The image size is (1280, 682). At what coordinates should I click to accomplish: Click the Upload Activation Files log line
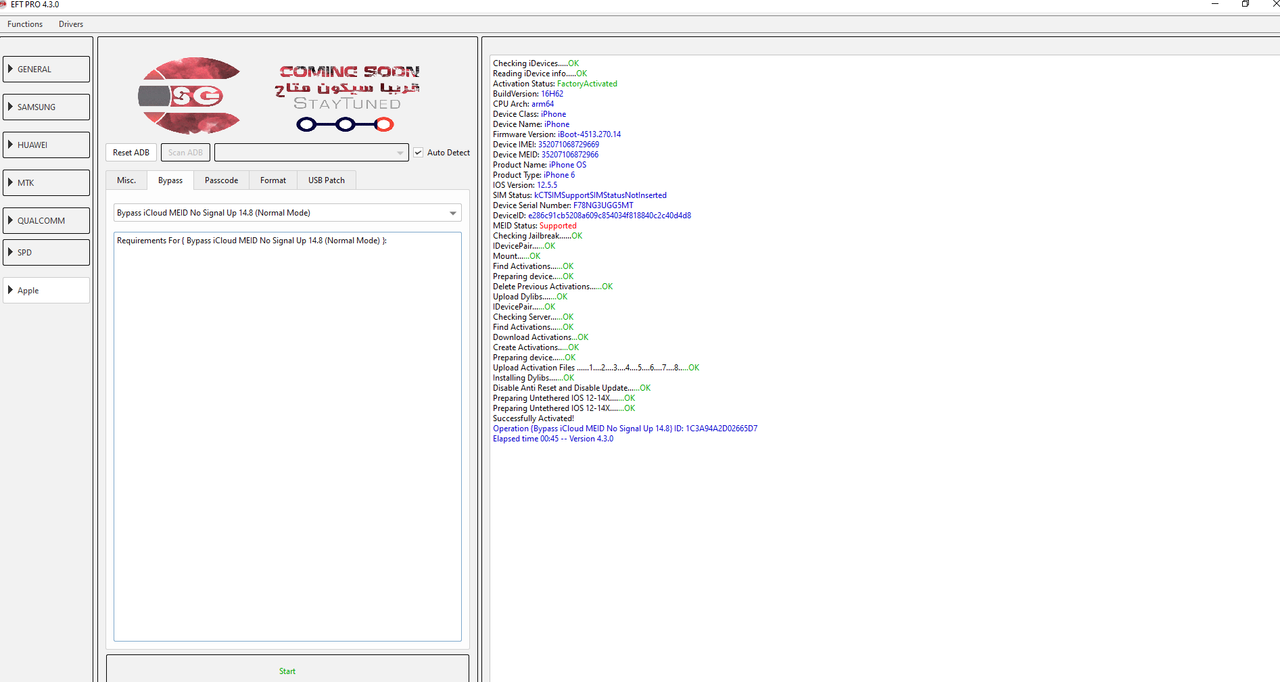click(596, 367)
